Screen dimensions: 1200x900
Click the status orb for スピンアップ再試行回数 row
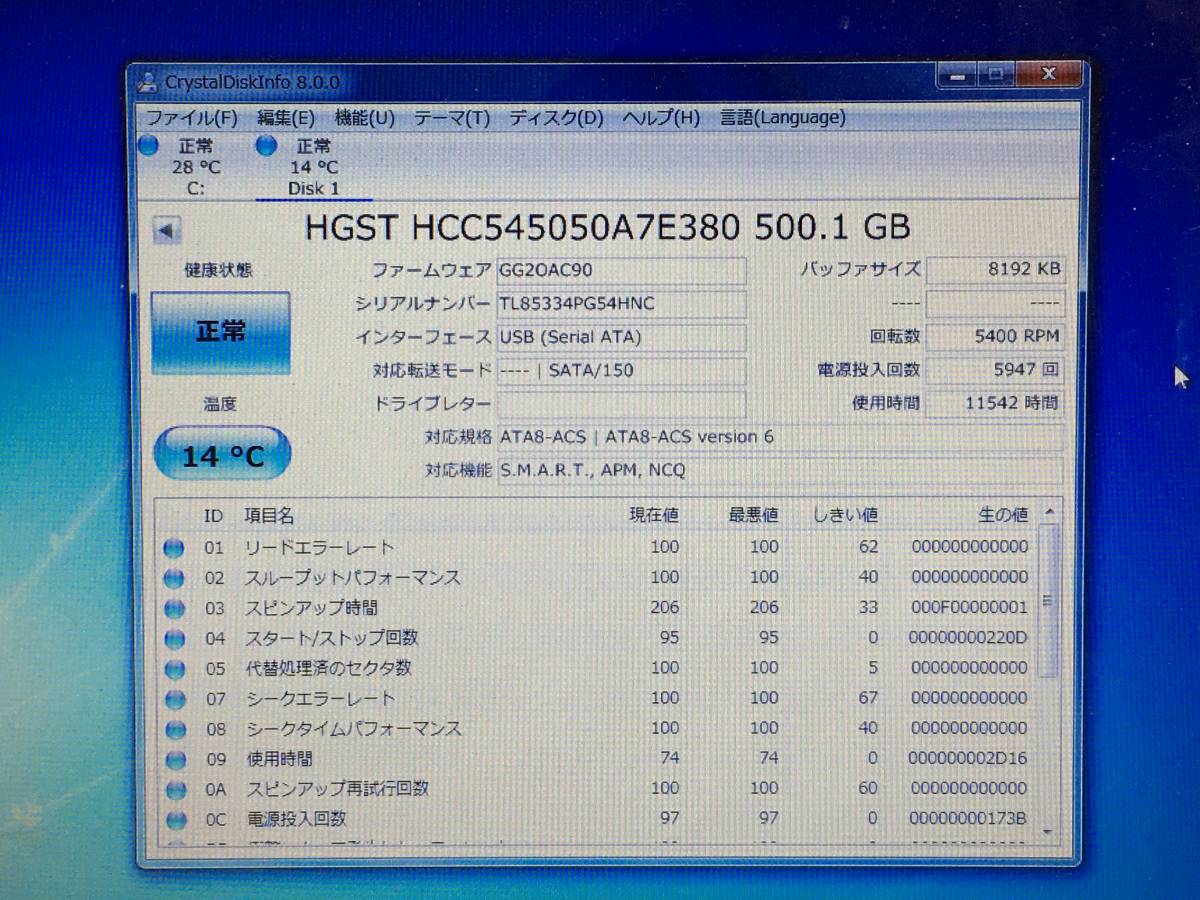175,790
